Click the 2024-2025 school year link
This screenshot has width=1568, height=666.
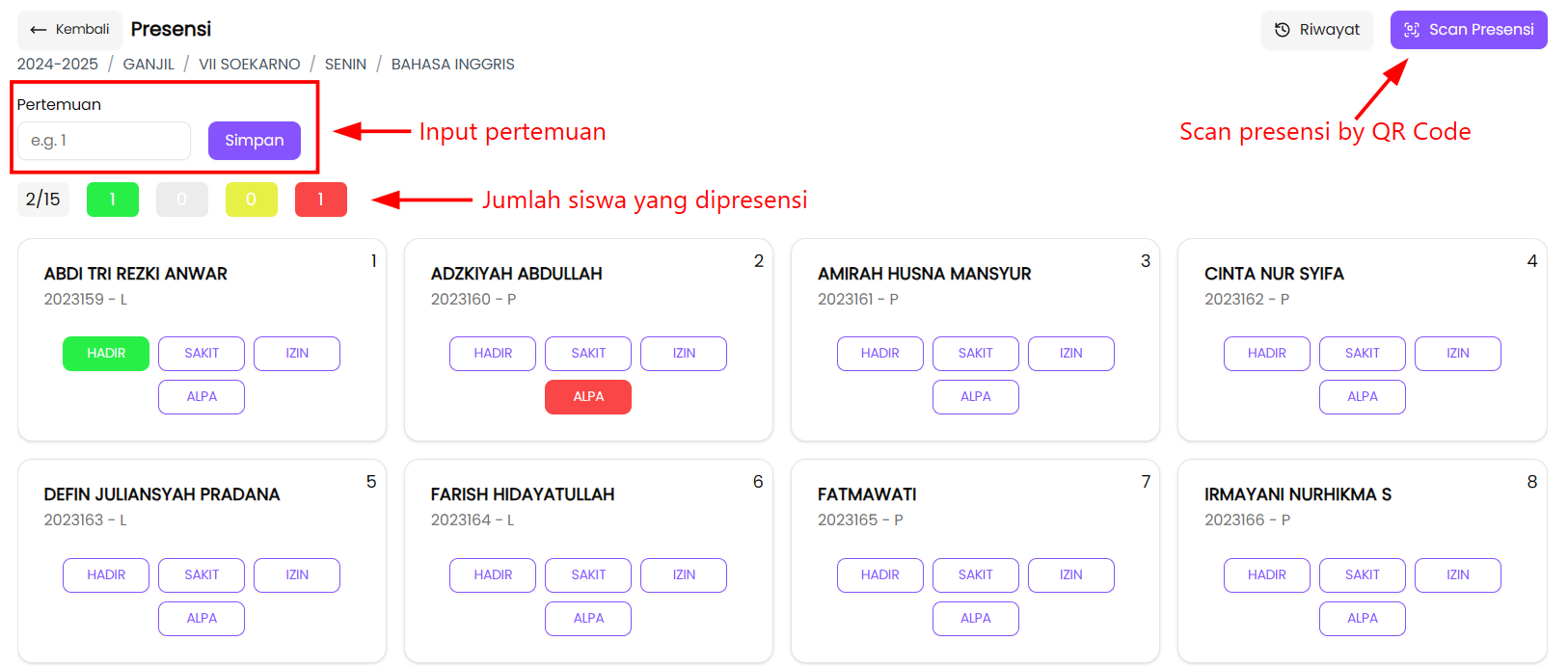tap(60, 64)
